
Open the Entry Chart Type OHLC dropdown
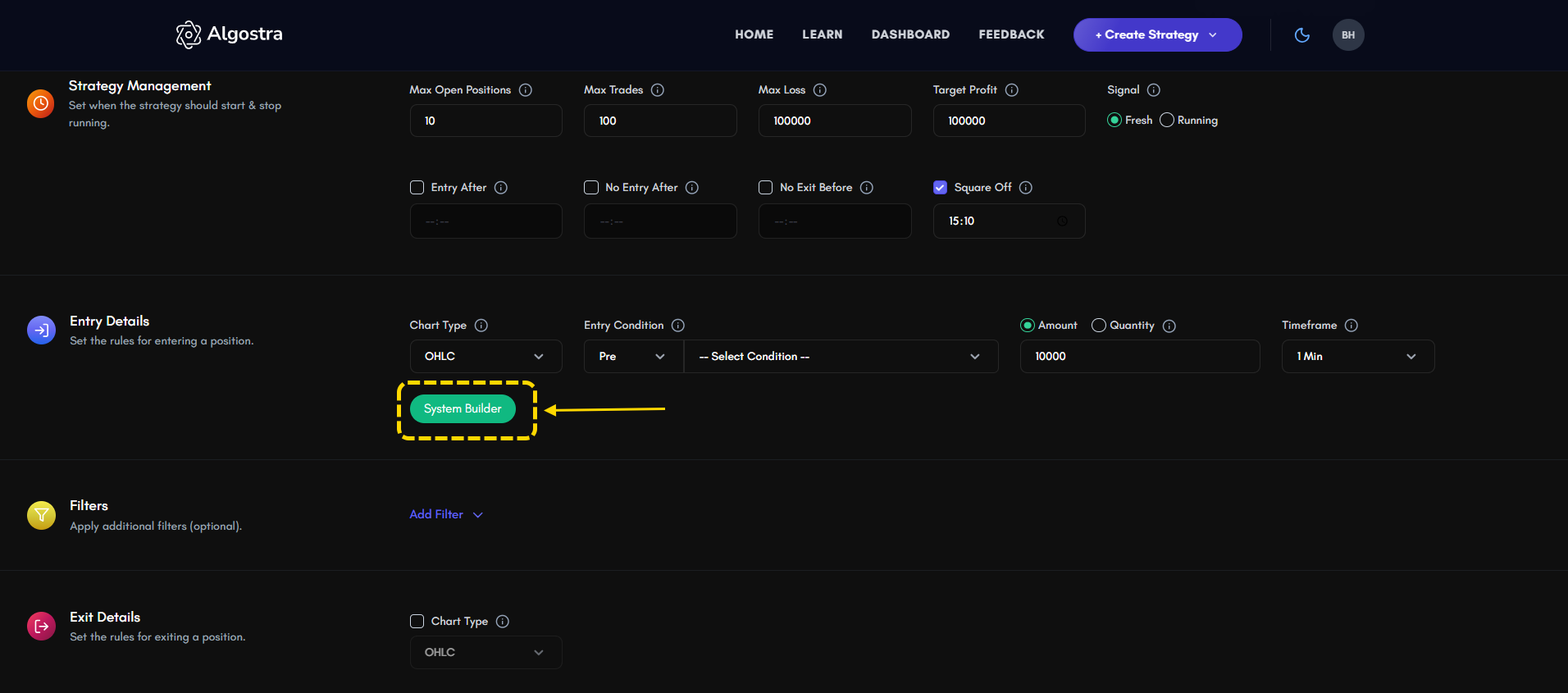pos(485,357)
